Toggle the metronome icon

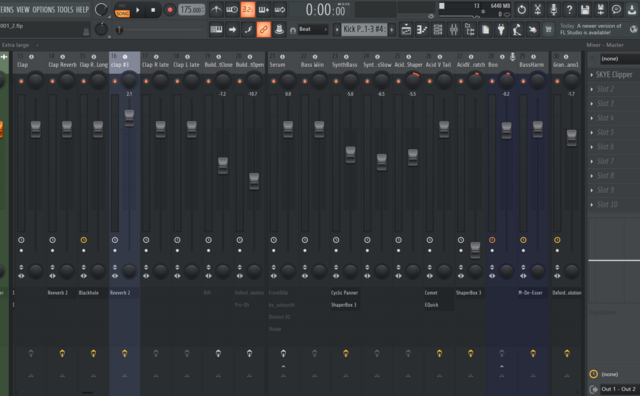(216, 9)
